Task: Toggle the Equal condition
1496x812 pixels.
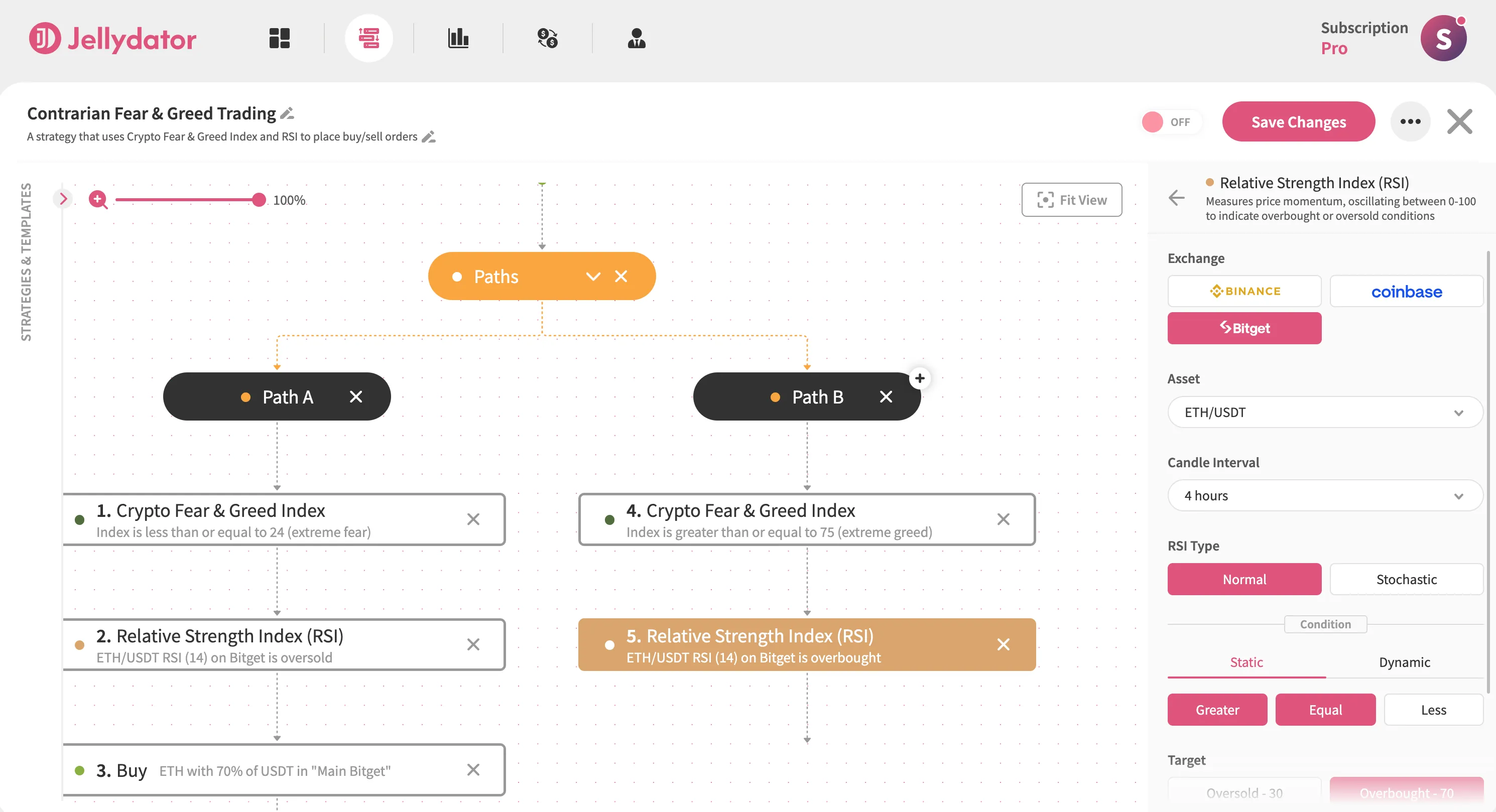Action: pos(1325,709)
